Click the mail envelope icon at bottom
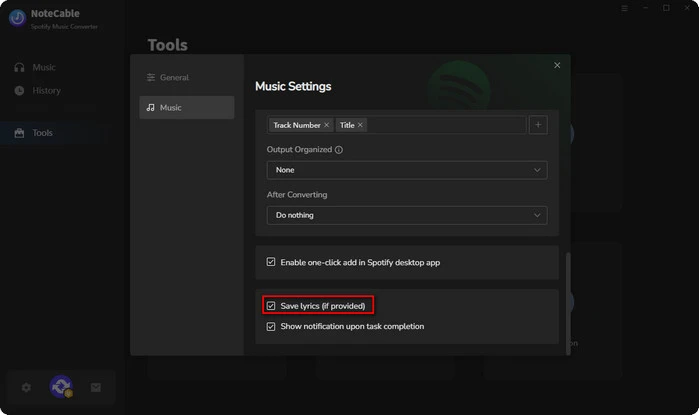Screen dimensions: 699x415 coord(96,387)
